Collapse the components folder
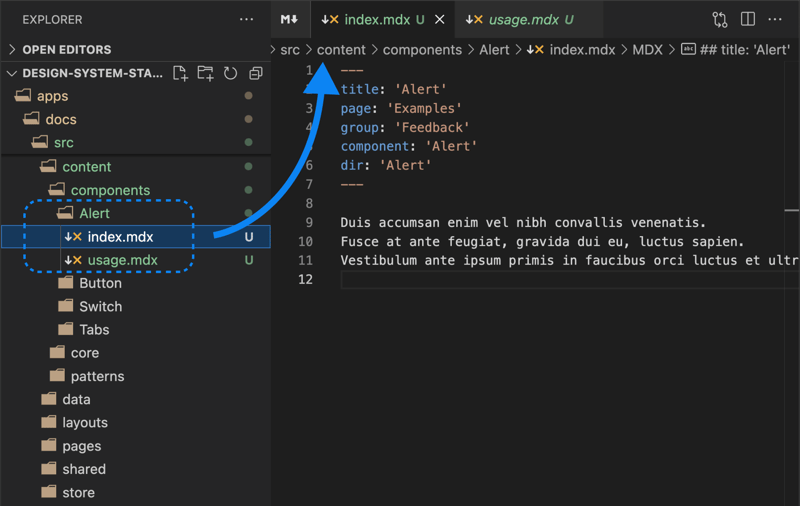 pos(135,190)
